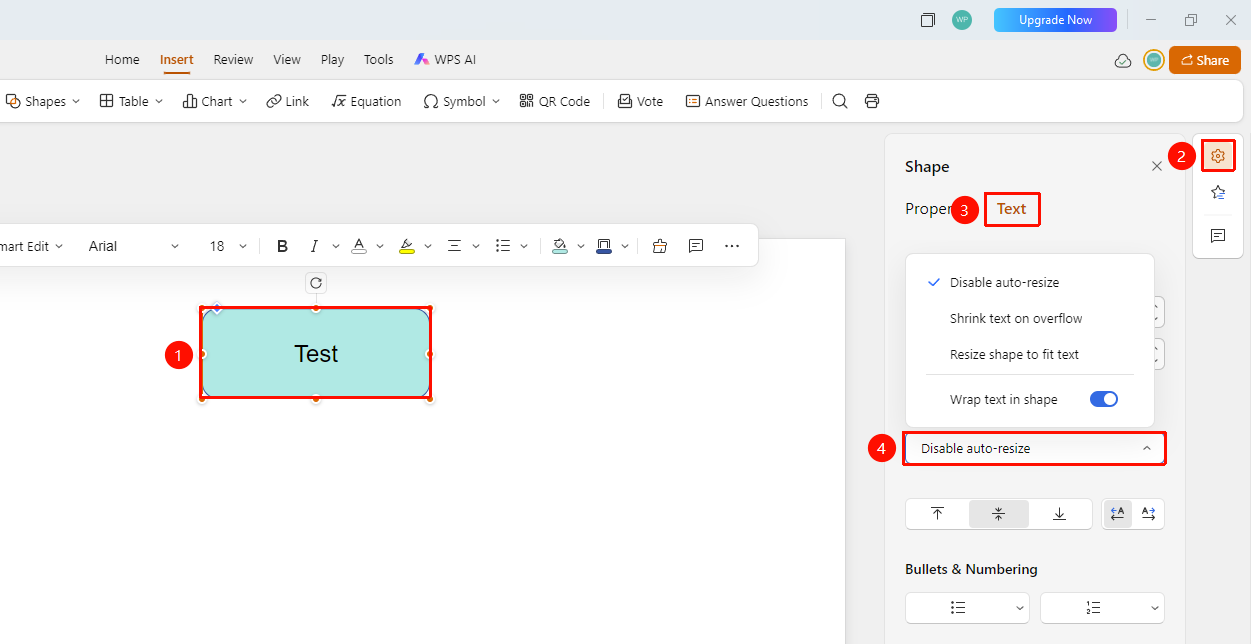The height and width of the screenshot is (644, 1251).
Task: Open the comments icon in side strip
Action: (1218, 236)
